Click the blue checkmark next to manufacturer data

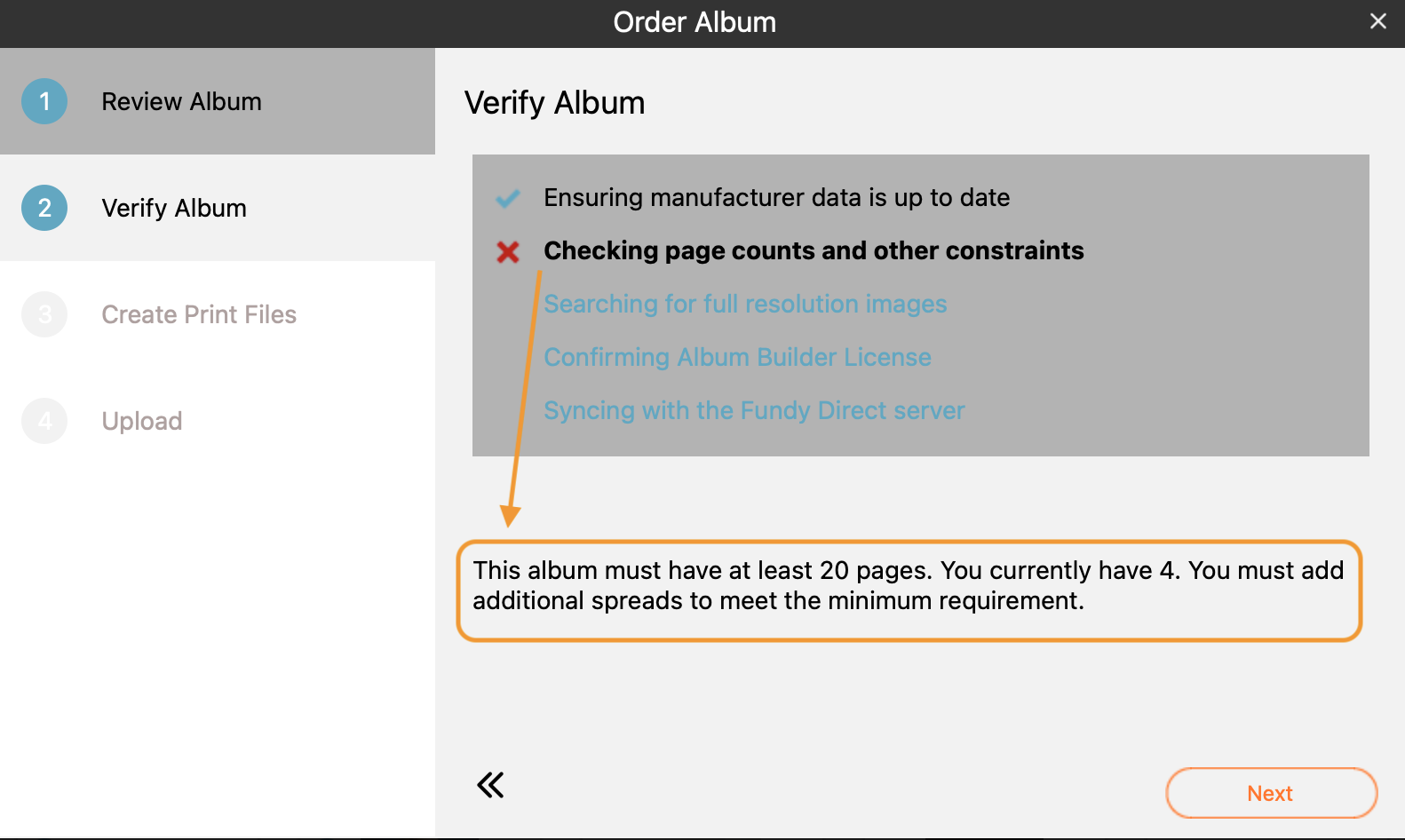pos(508,198)
